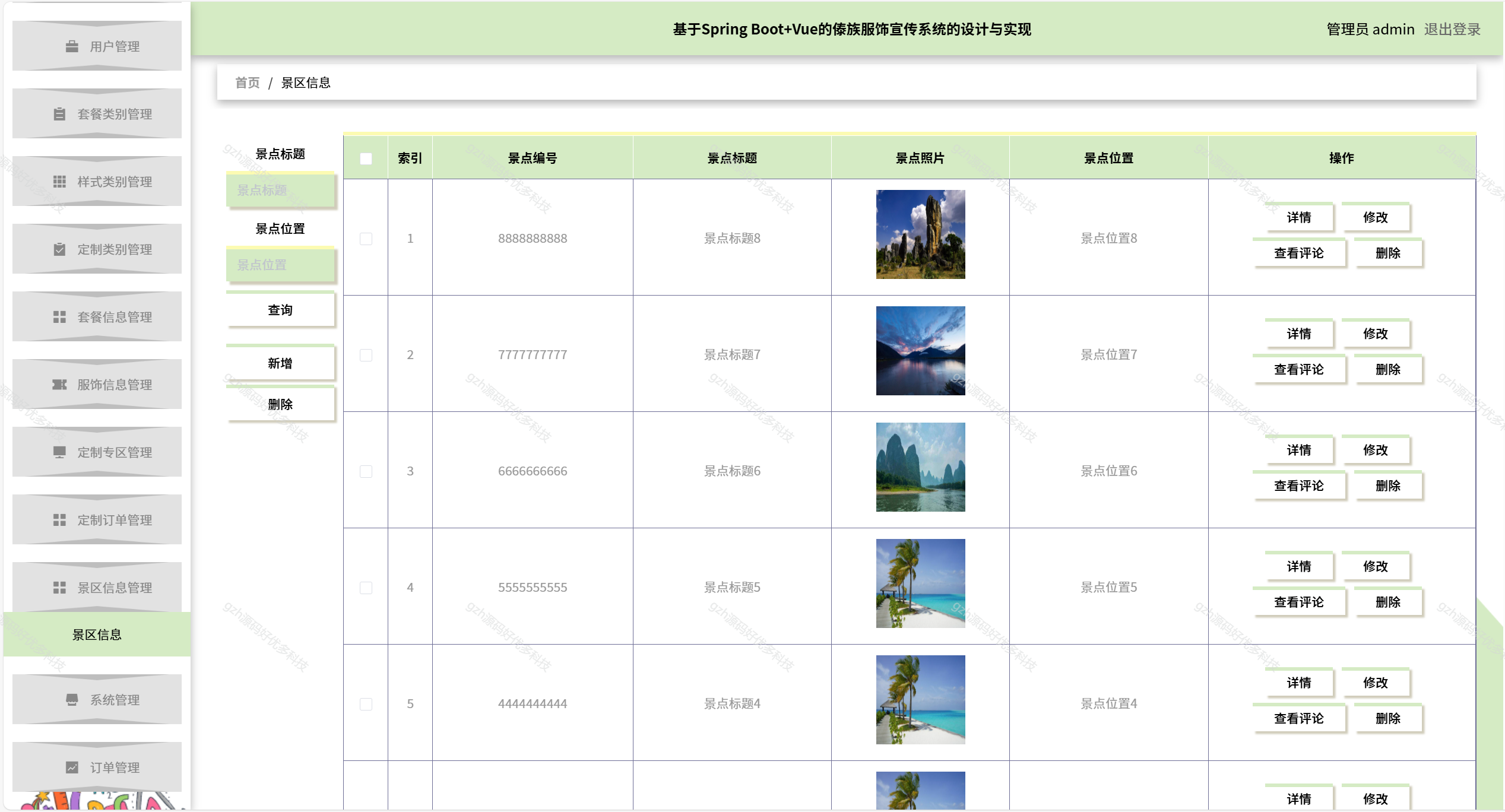Open 详情 for 景点标题8
Image resolution: width=1505 pixels, height=812 pixels.
point(1299,217)
